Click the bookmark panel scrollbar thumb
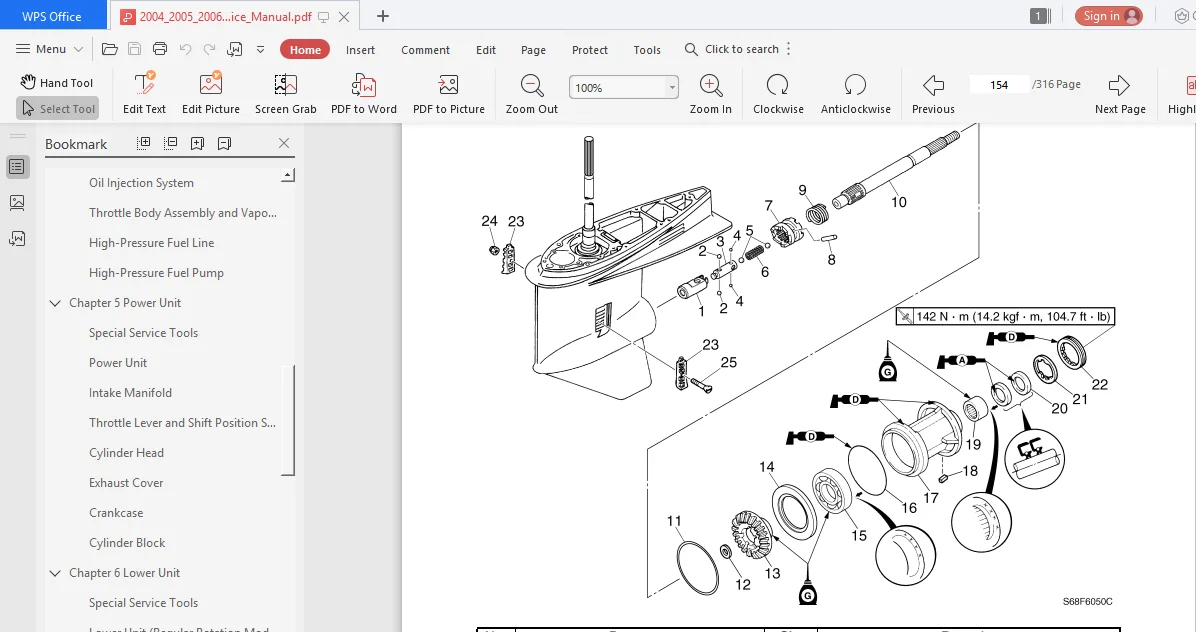 point(288,420)
